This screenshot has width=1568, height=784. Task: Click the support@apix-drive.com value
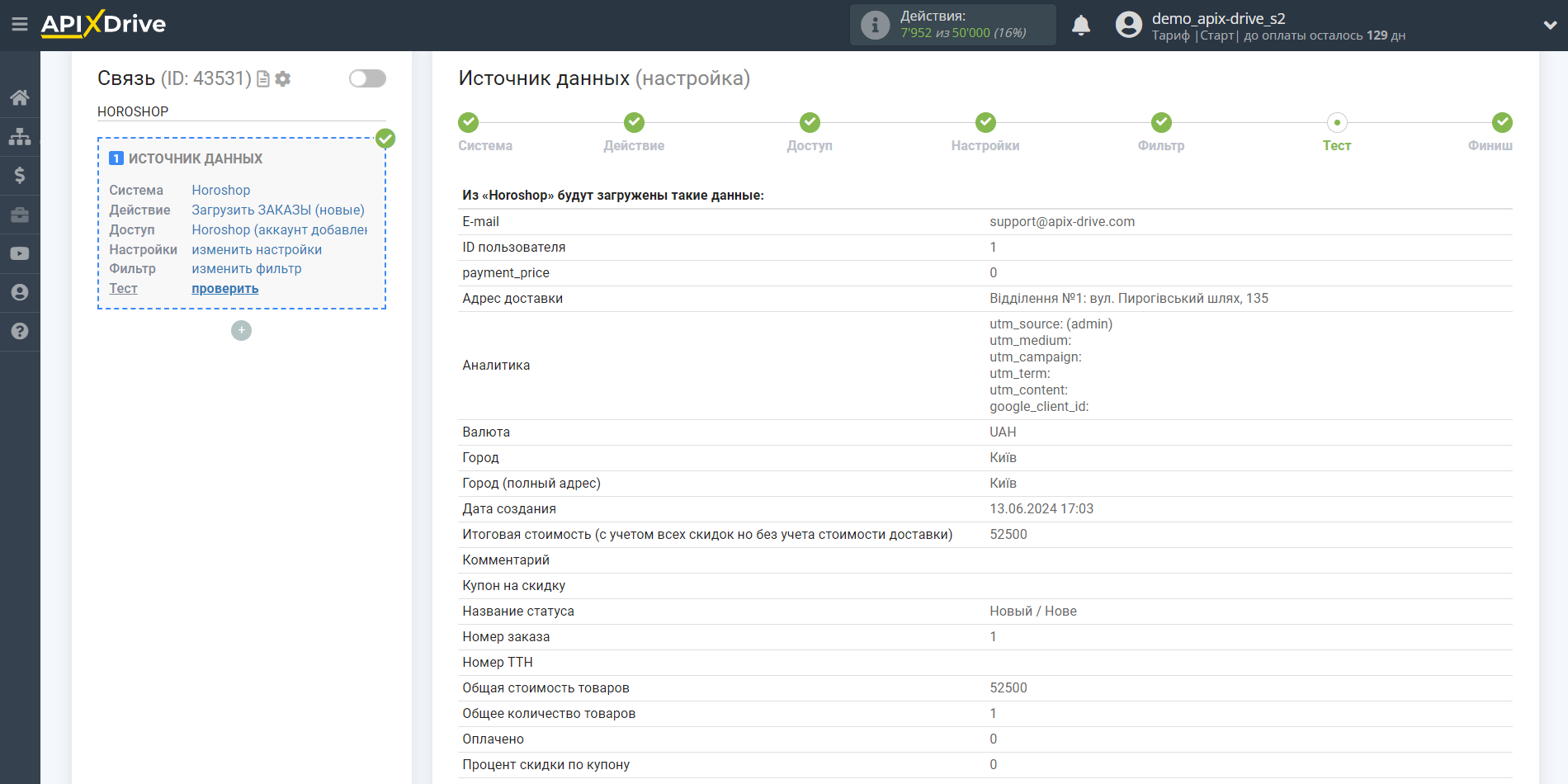(1062, 221)
